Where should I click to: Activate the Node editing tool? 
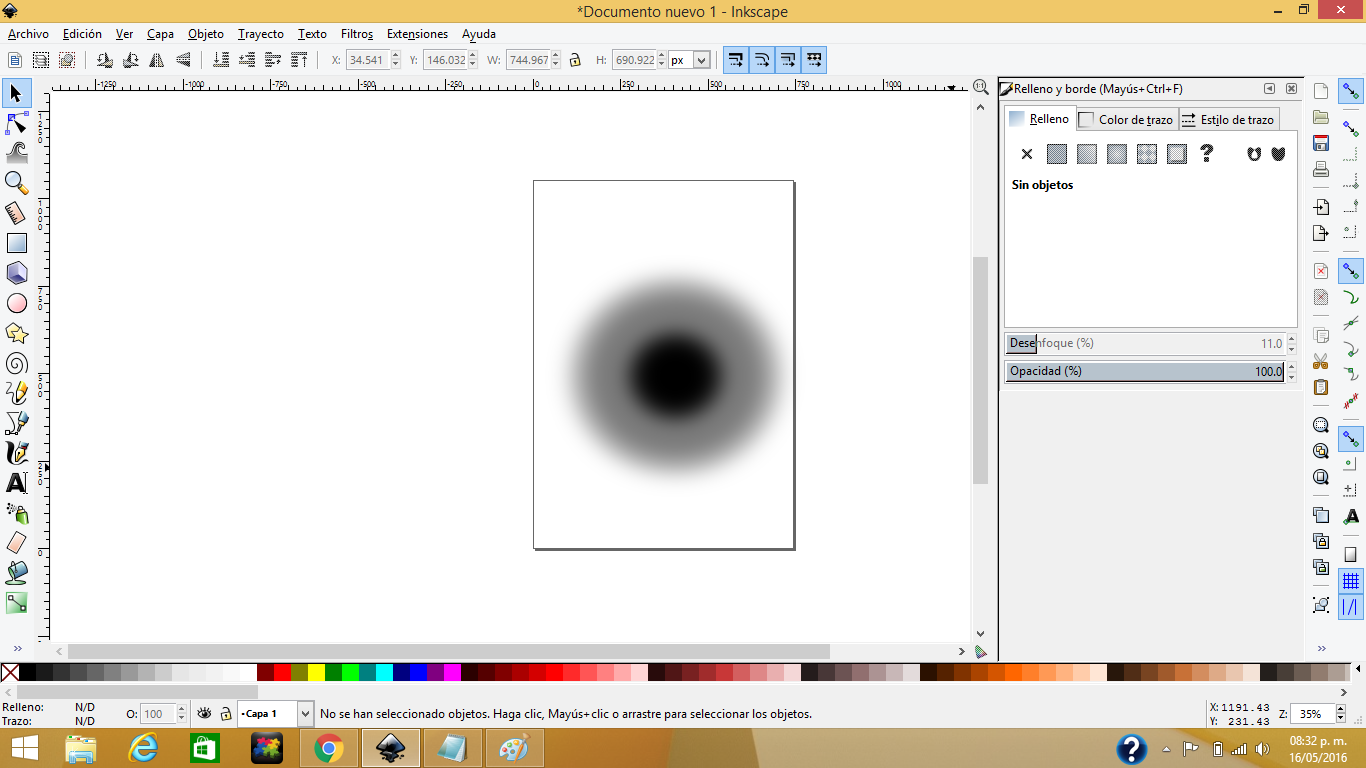click(15, 123)
